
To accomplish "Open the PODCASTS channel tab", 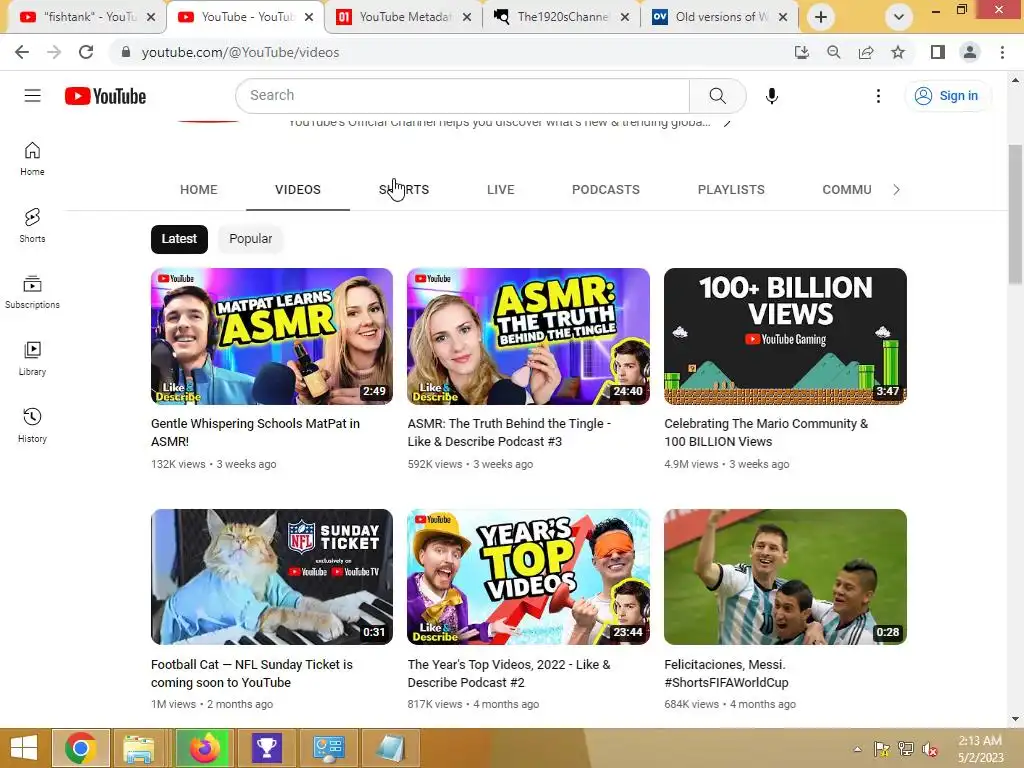I will coord(605,189).
